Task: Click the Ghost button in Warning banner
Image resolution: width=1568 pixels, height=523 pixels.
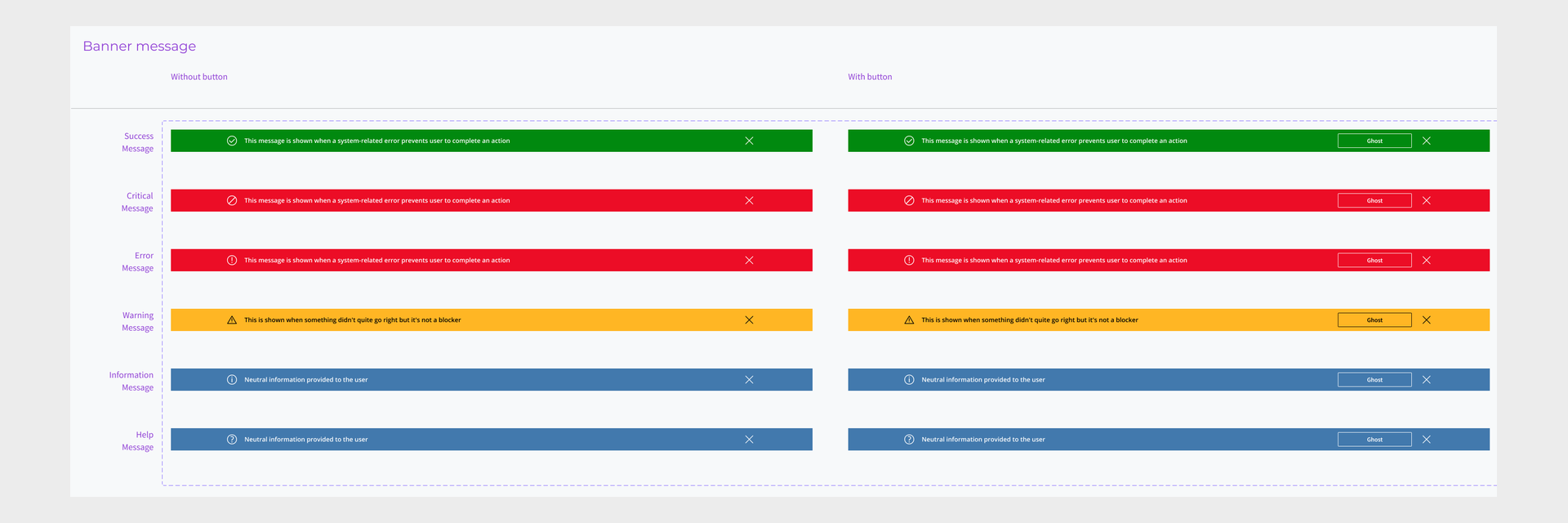Action: click(x=1374, y=320)
